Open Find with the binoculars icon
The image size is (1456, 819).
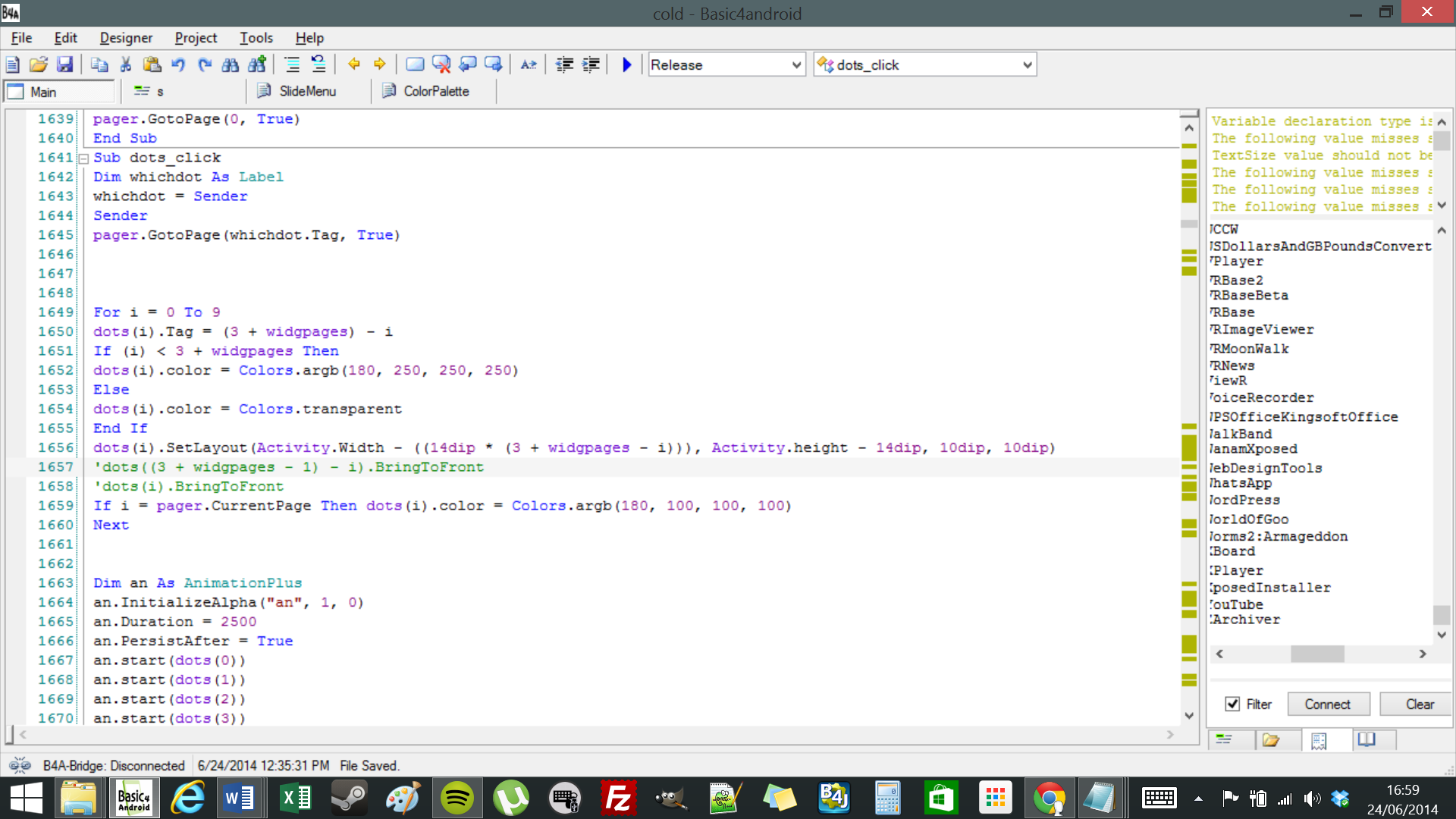click(231, 64)
